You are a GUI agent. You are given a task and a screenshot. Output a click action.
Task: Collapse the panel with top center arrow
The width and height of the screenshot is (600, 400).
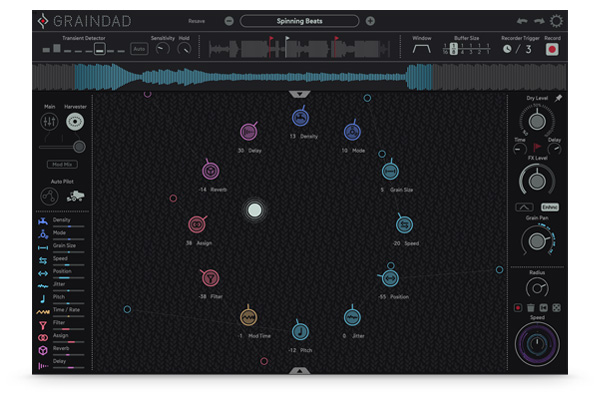pos(299,94)
